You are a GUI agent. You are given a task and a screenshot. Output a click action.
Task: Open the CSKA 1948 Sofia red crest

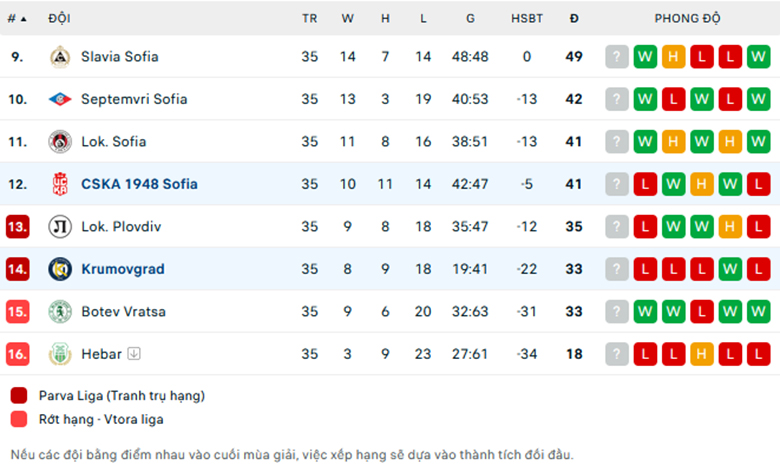pyautogui.click(x=60, y=184)
